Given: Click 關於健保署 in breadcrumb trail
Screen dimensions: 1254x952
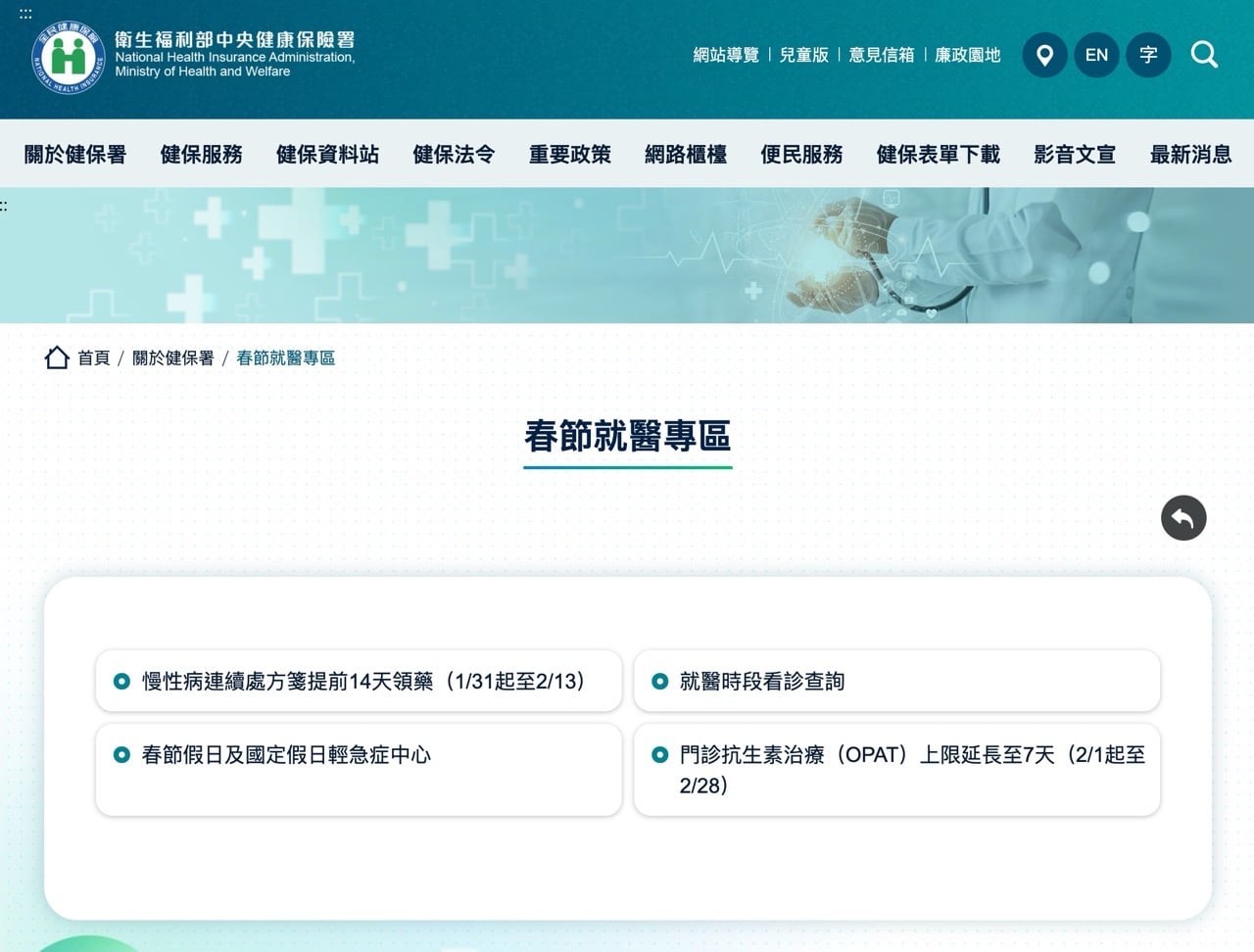Looking at the screenshot, I should 172,357.
